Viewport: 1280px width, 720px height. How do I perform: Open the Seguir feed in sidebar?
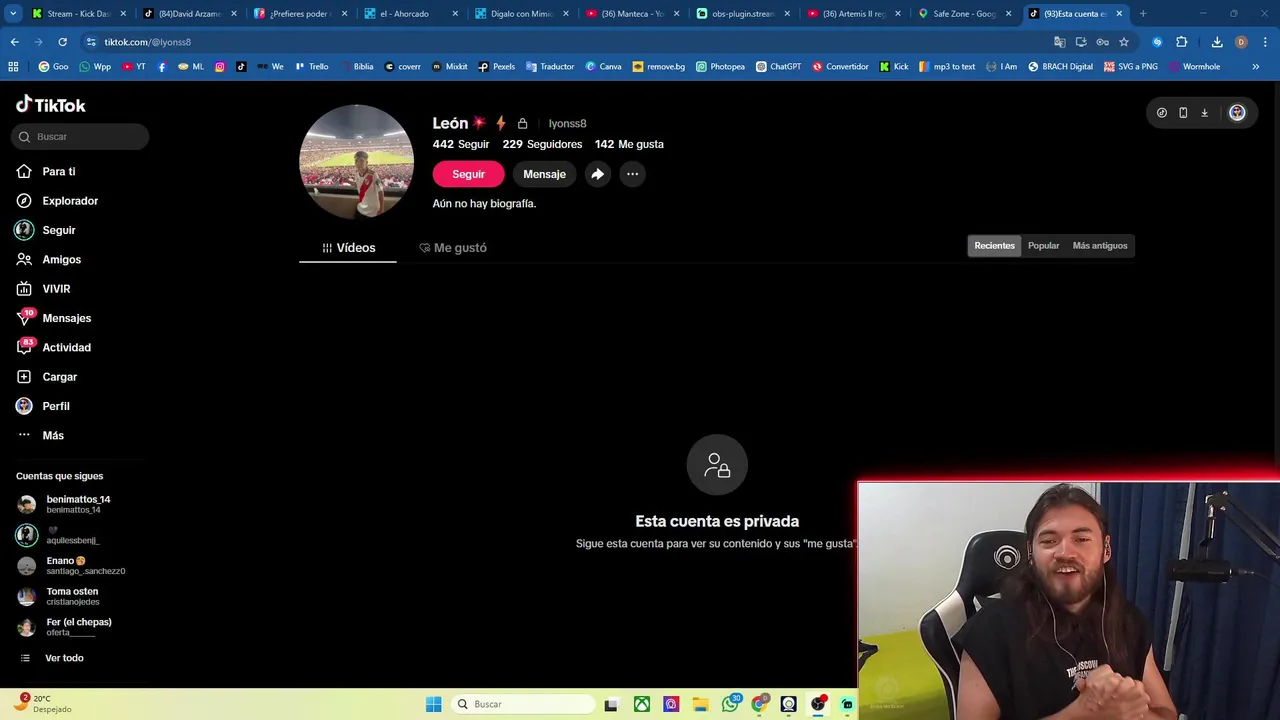click(x=46, y=230)
